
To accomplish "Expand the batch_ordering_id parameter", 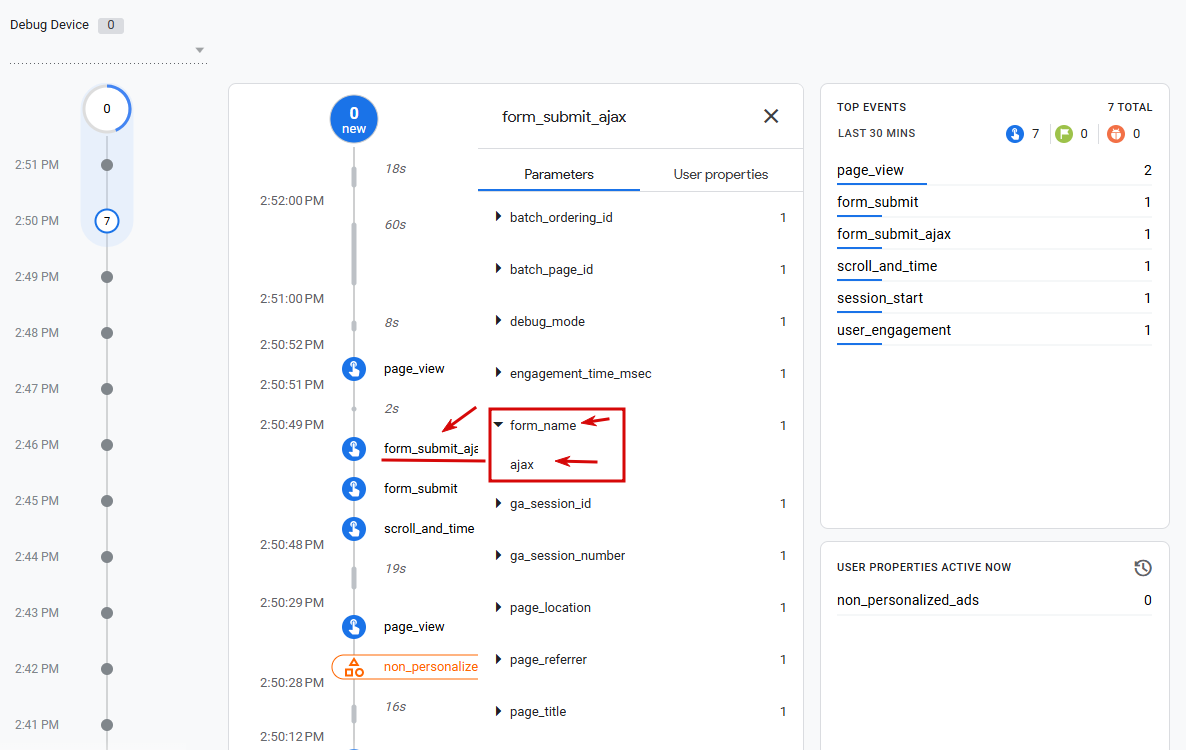I will point(498,217).
